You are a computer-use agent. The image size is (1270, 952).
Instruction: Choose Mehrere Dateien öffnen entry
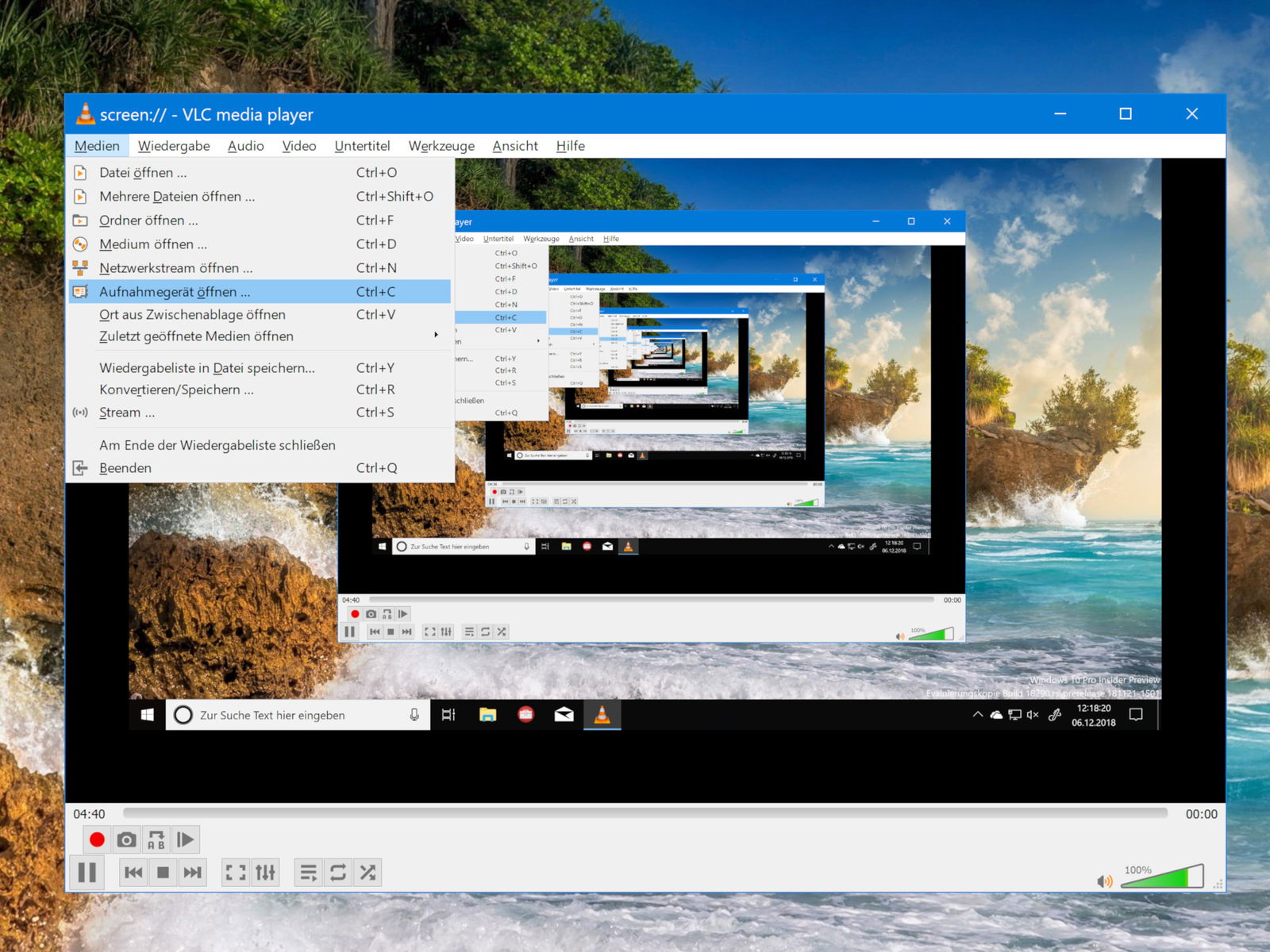260,196
